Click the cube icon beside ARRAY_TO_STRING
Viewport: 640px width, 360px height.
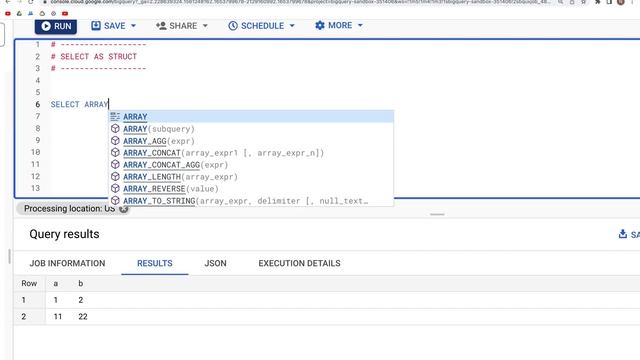coord(115,200)
